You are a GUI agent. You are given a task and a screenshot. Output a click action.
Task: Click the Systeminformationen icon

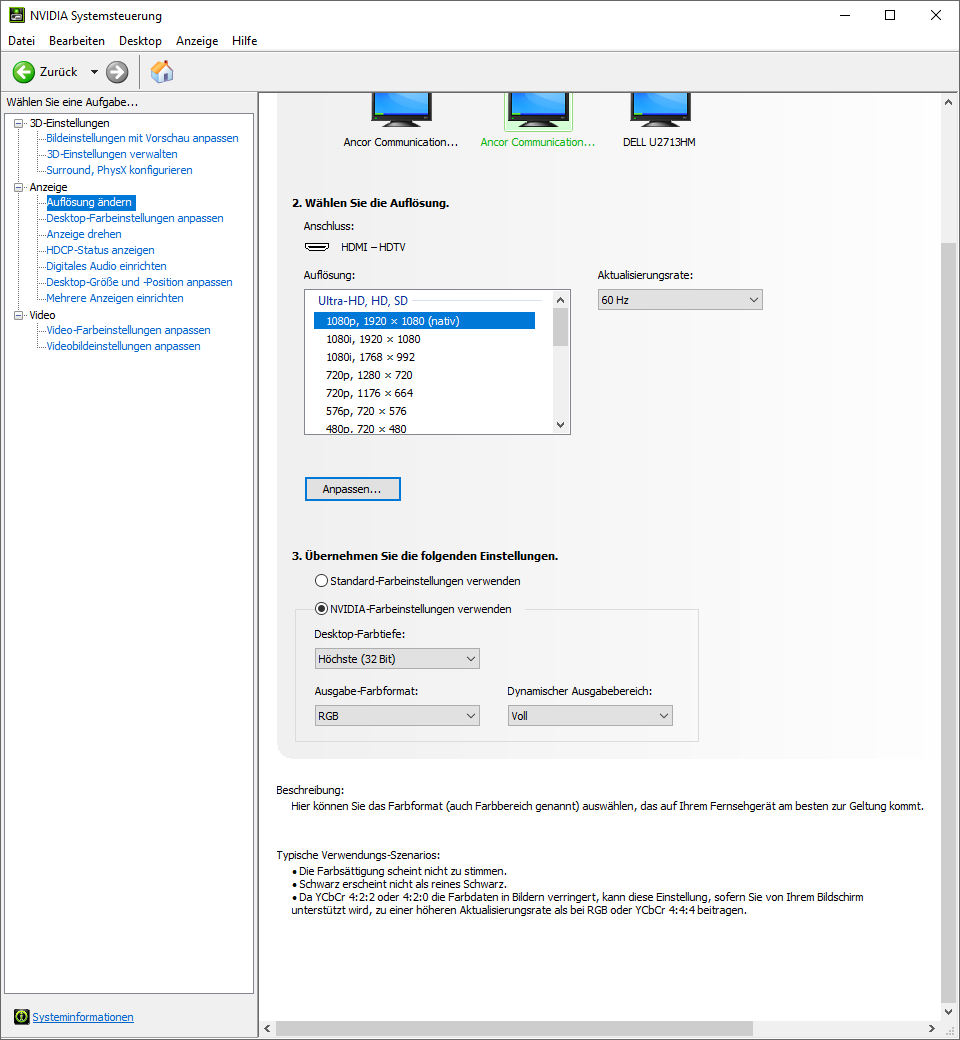pos(22,1016)
